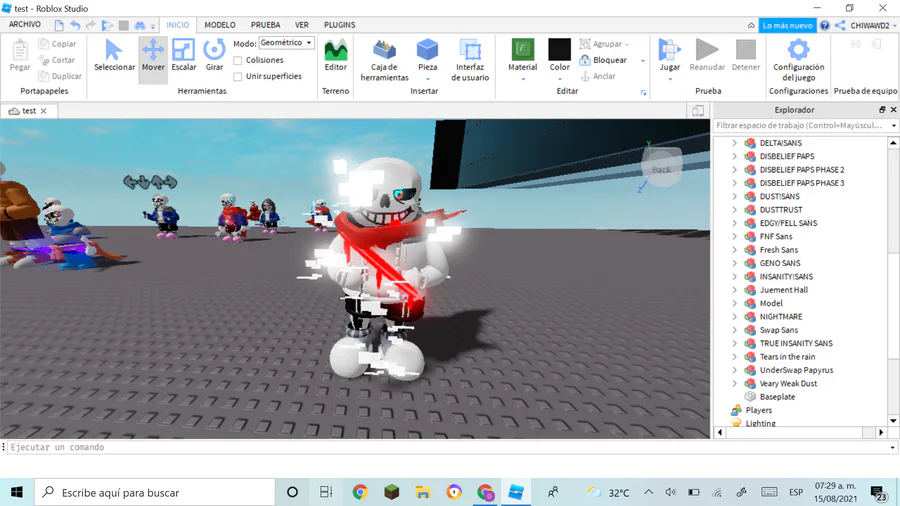Open the Modo Geométrico dropdown
Viewport: 900px width, 506px height.
(286, 43)
